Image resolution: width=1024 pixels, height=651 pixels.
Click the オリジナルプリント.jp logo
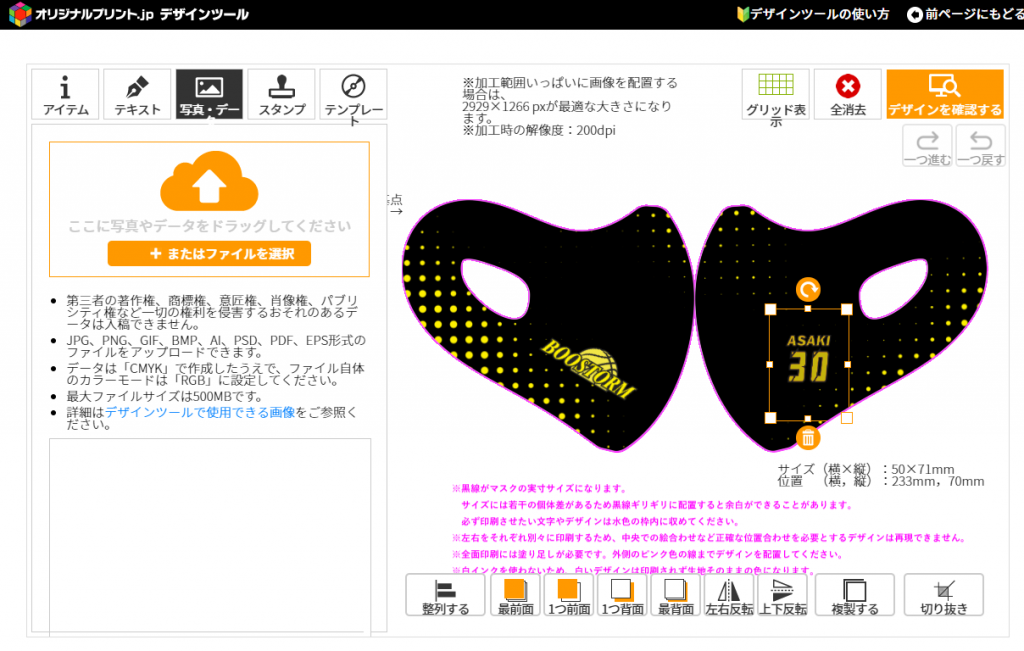coord(129,14)
